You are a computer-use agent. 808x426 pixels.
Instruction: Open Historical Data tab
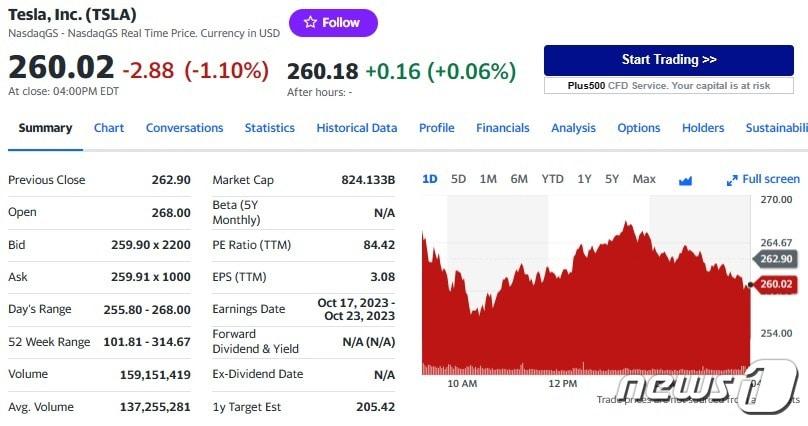click(356, 128)
